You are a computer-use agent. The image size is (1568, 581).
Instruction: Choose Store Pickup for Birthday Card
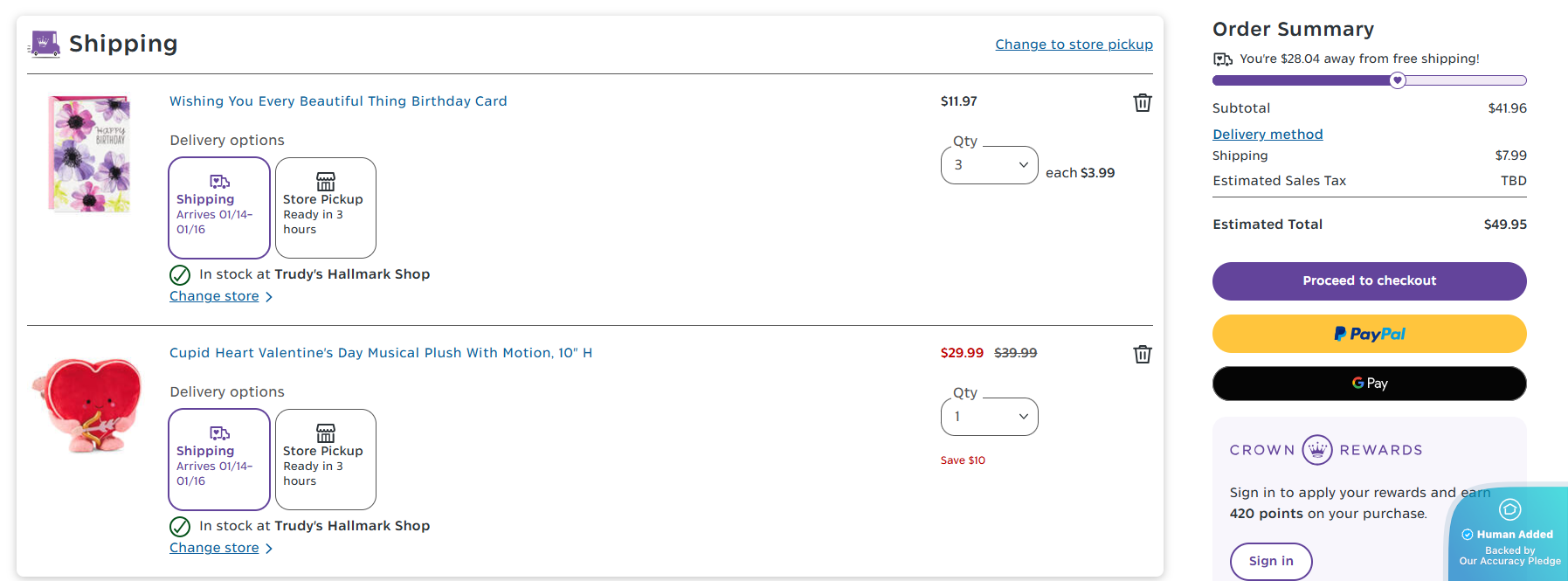[326, 208]
